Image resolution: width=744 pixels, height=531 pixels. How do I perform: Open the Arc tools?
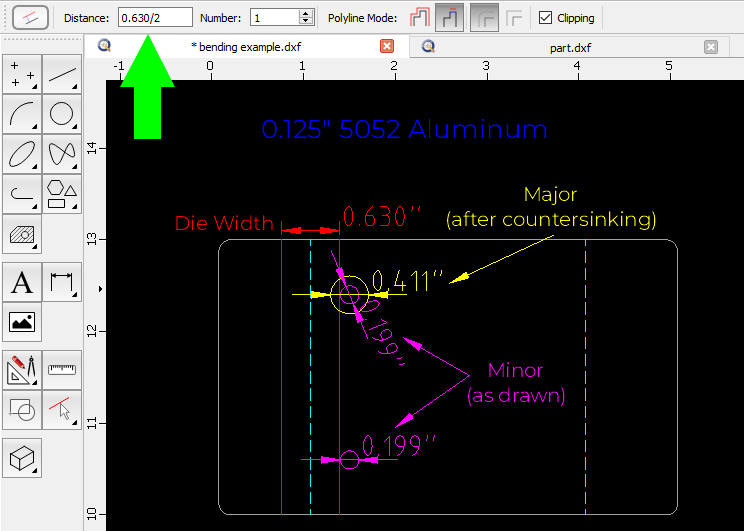(22, 114)
